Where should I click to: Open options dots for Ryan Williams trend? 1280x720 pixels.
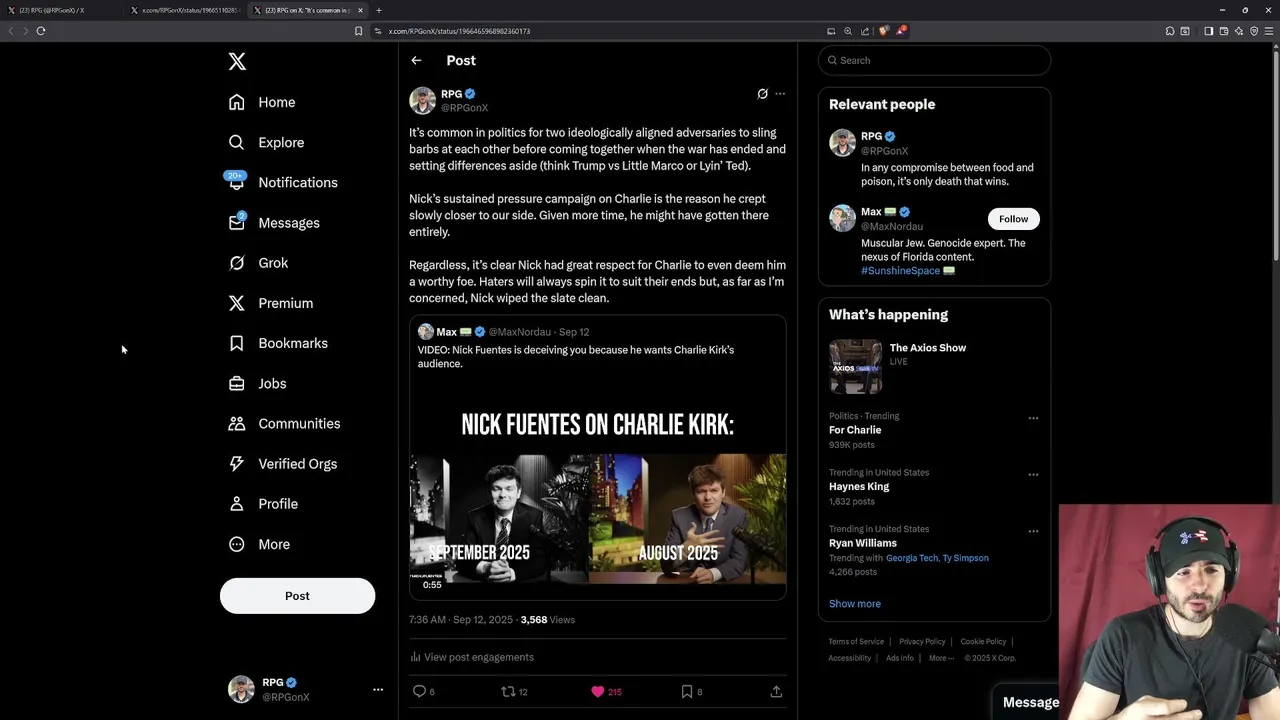(1033, 531)
